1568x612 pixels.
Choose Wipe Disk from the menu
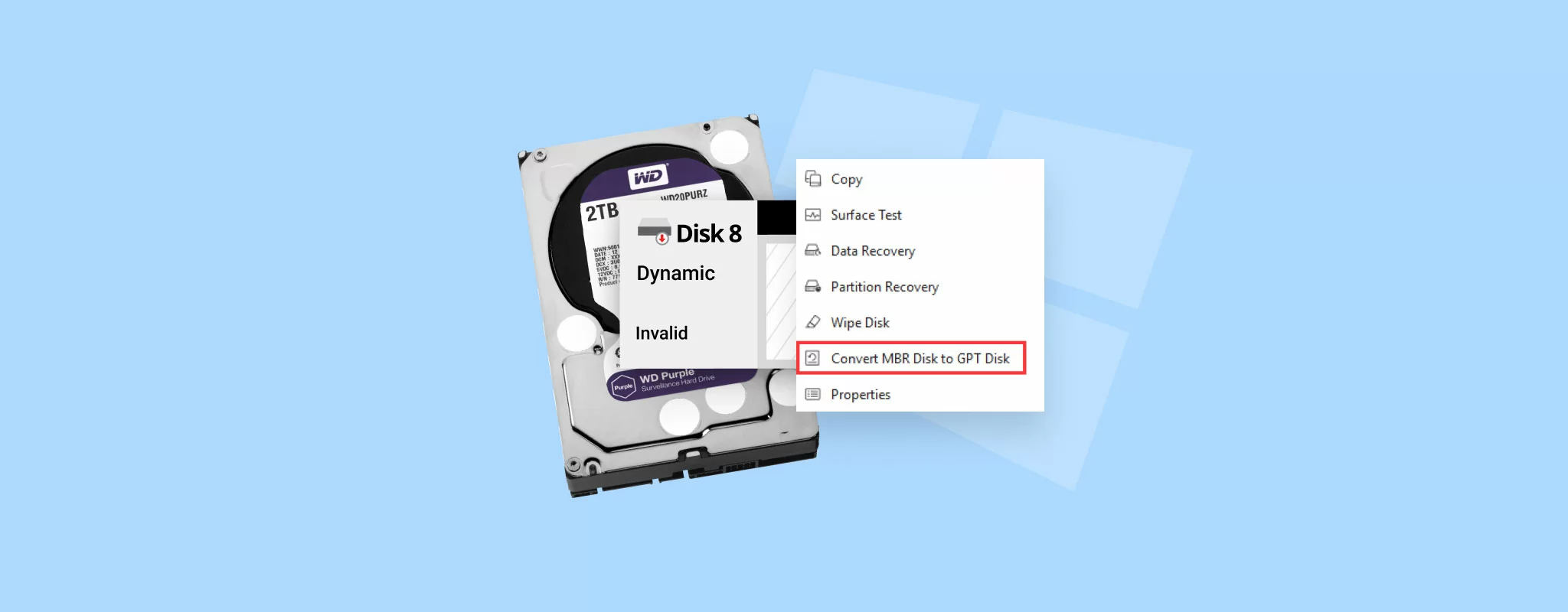click(920, 323)
